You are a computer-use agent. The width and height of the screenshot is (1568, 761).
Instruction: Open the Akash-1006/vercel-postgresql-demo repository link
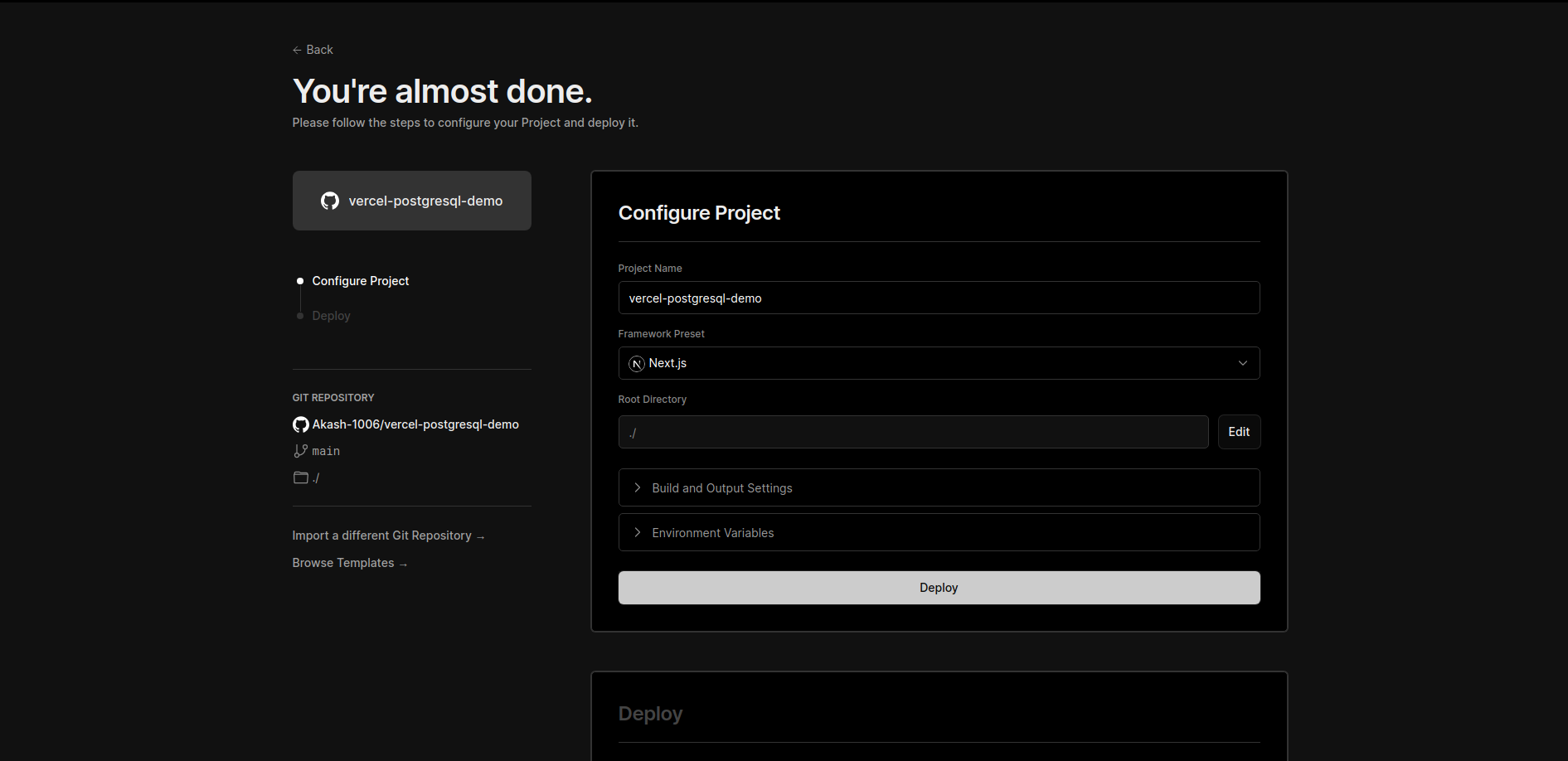415,424
